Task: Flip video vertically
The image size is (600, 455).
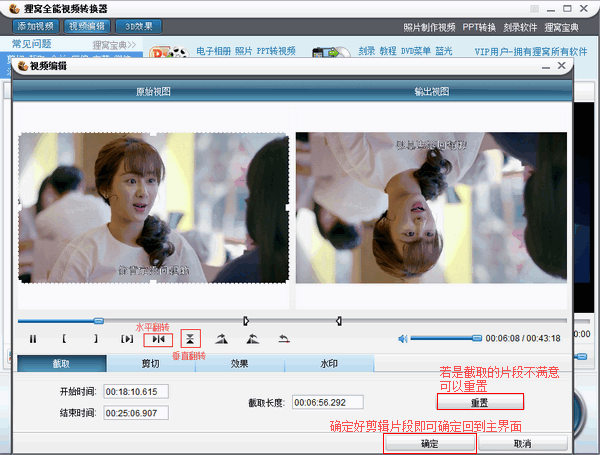Action: 190,339
